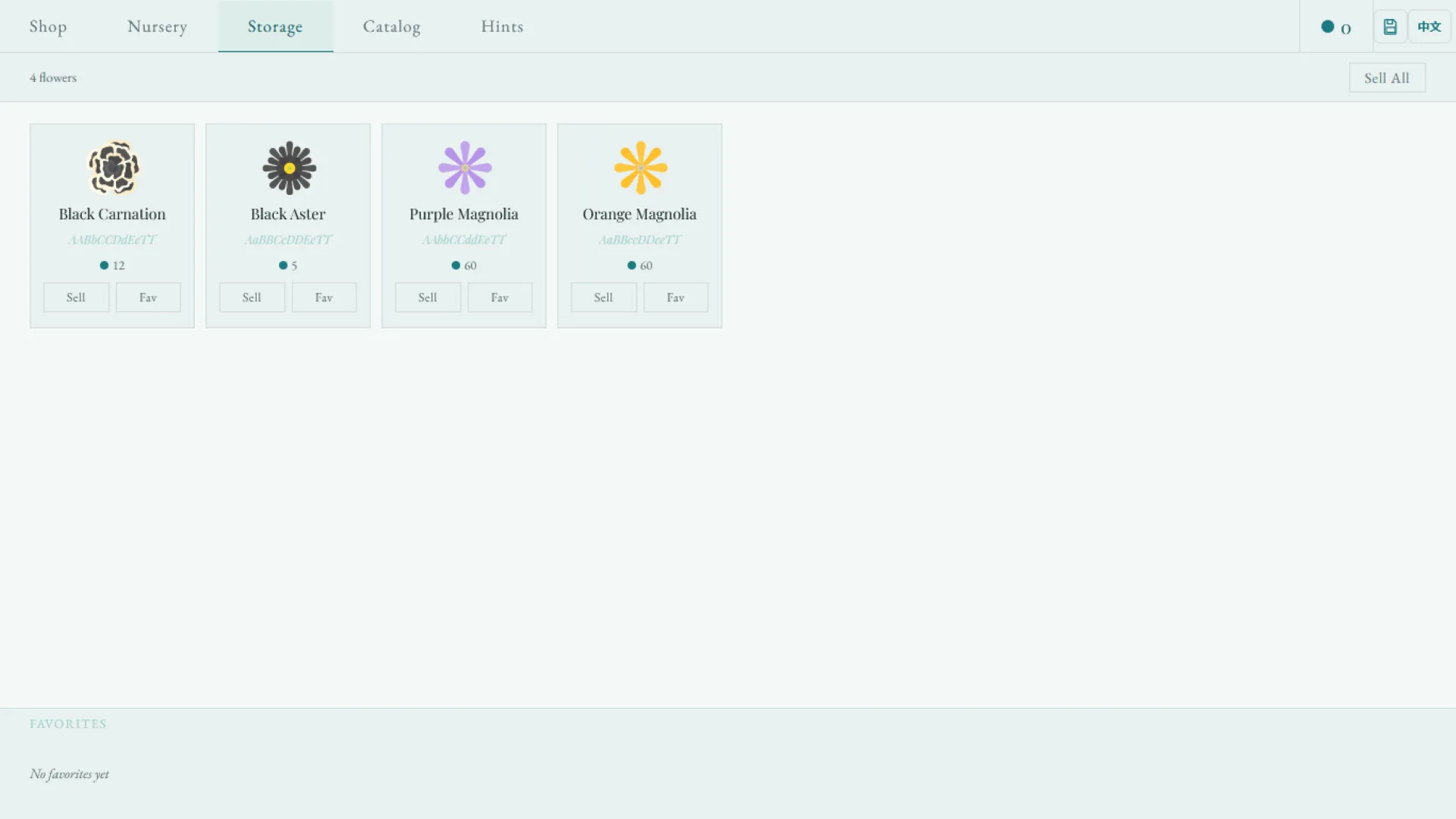Sell all flowers with Sell All
Viewport: 1456px width, 819px height.
pos(1387,78)
